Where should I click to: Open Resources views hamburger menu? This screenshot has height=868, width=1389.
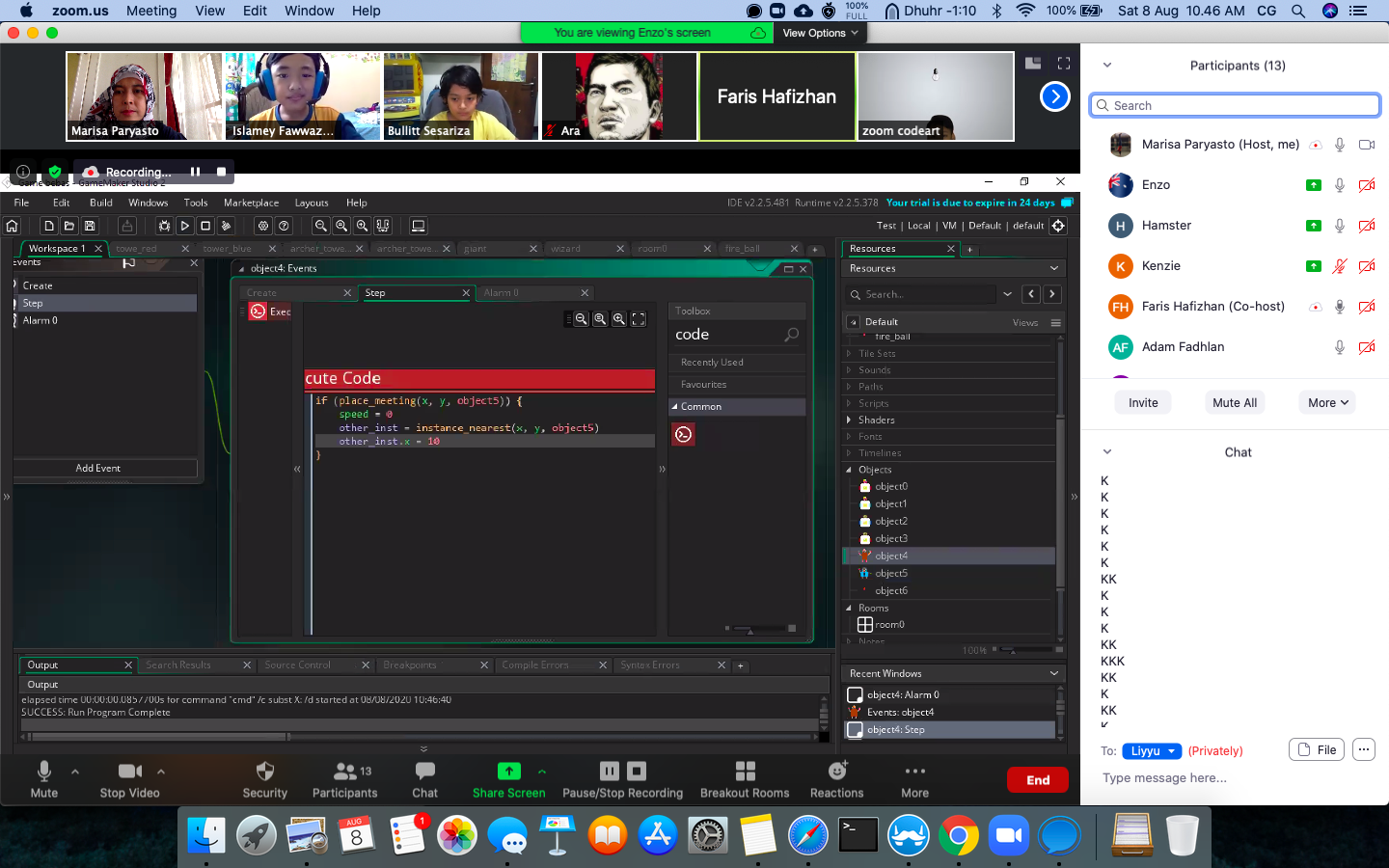(1056, 323)
